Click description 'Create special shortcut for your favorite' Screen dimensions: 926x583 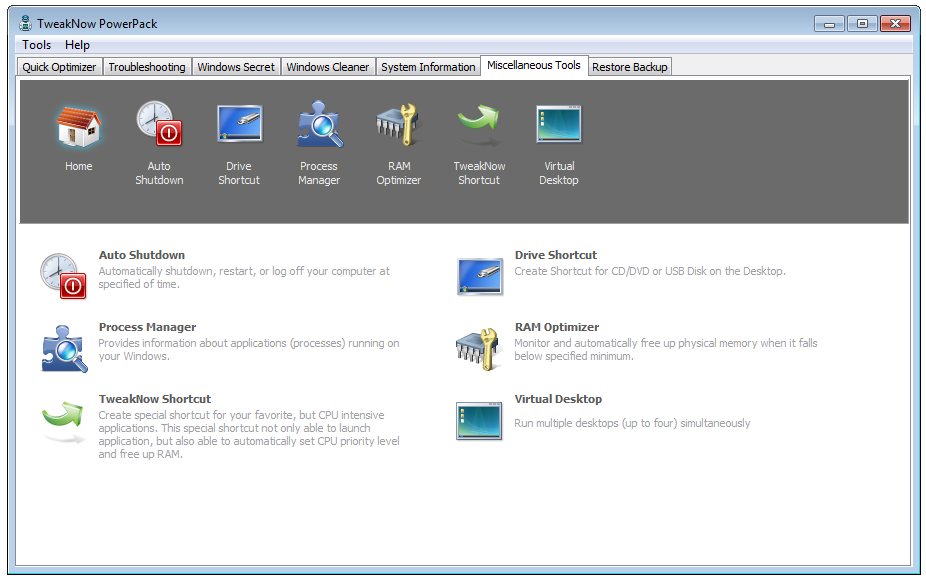tap(249, 435)
